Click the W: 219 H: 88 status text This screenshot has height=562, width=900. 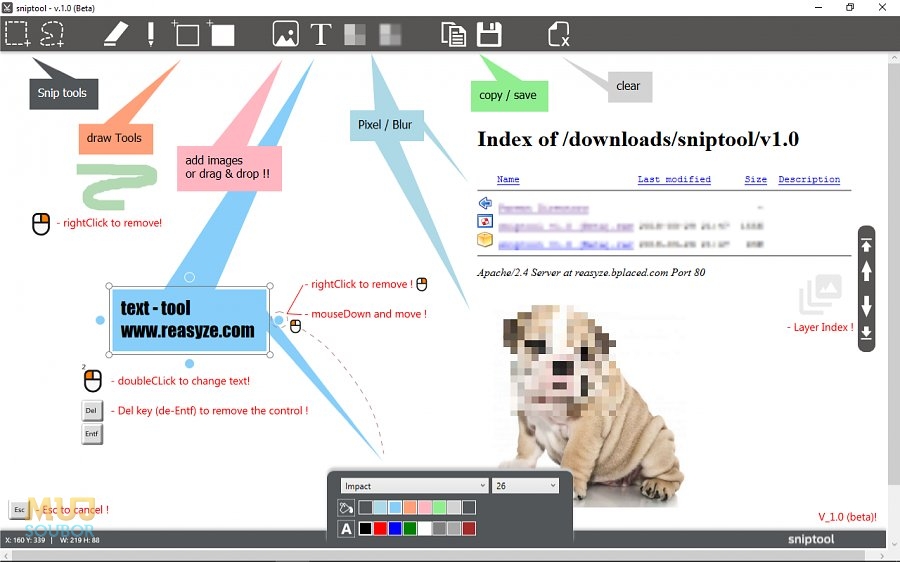click(80, 540)
